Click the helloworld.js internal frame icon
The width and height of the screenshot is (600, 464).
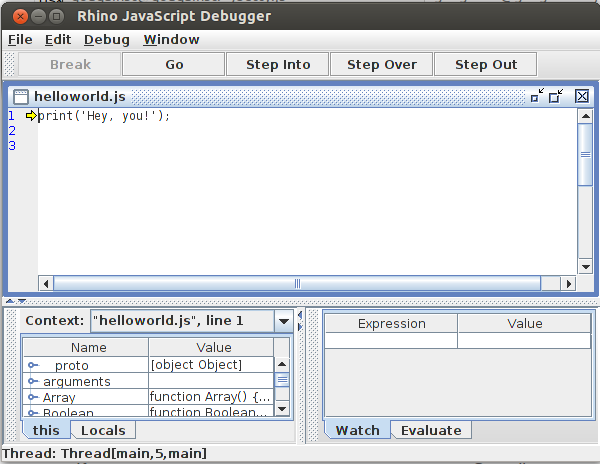point(21,97)
